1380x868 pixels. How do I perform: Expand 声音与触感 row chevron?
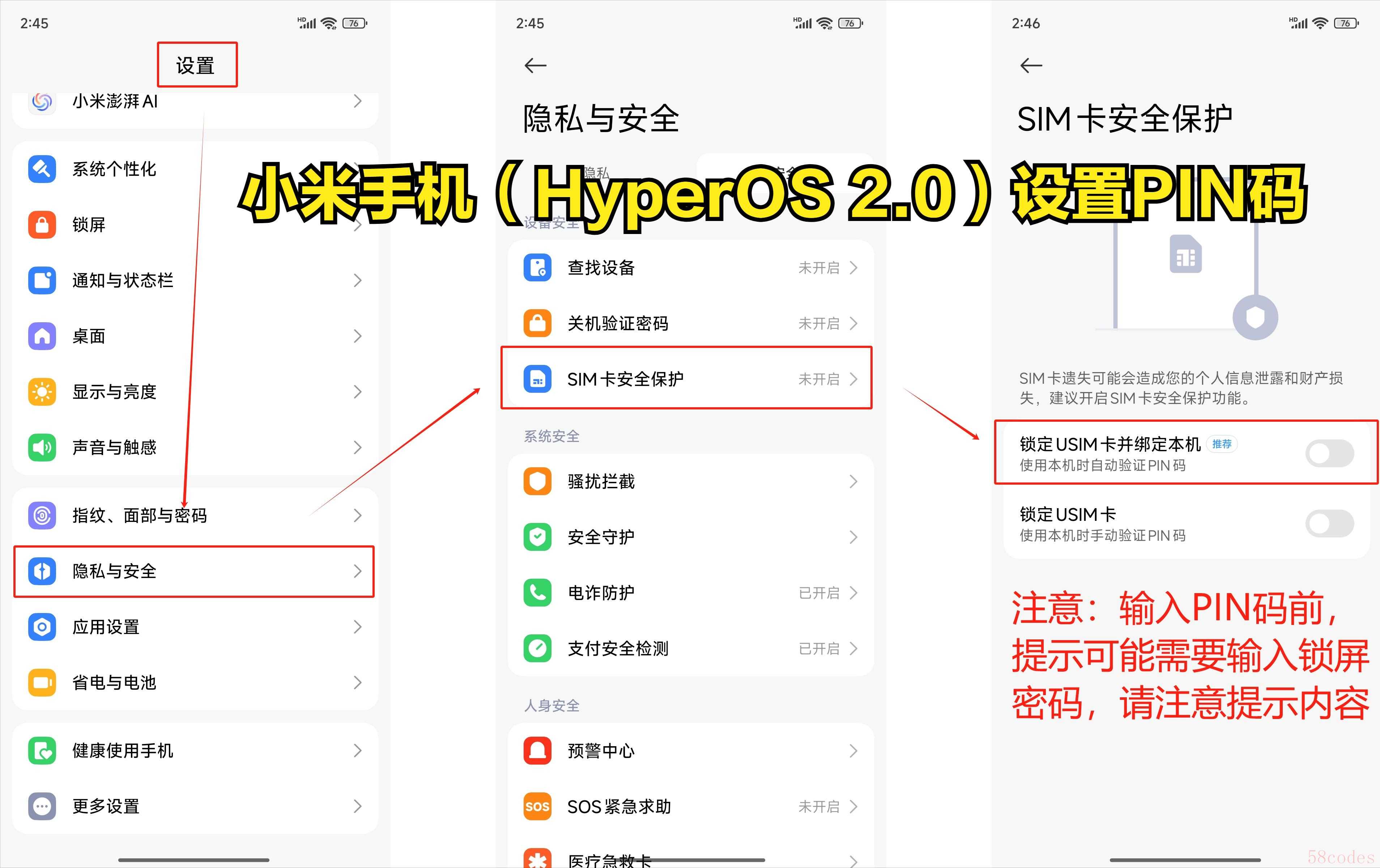pos(358,447)
